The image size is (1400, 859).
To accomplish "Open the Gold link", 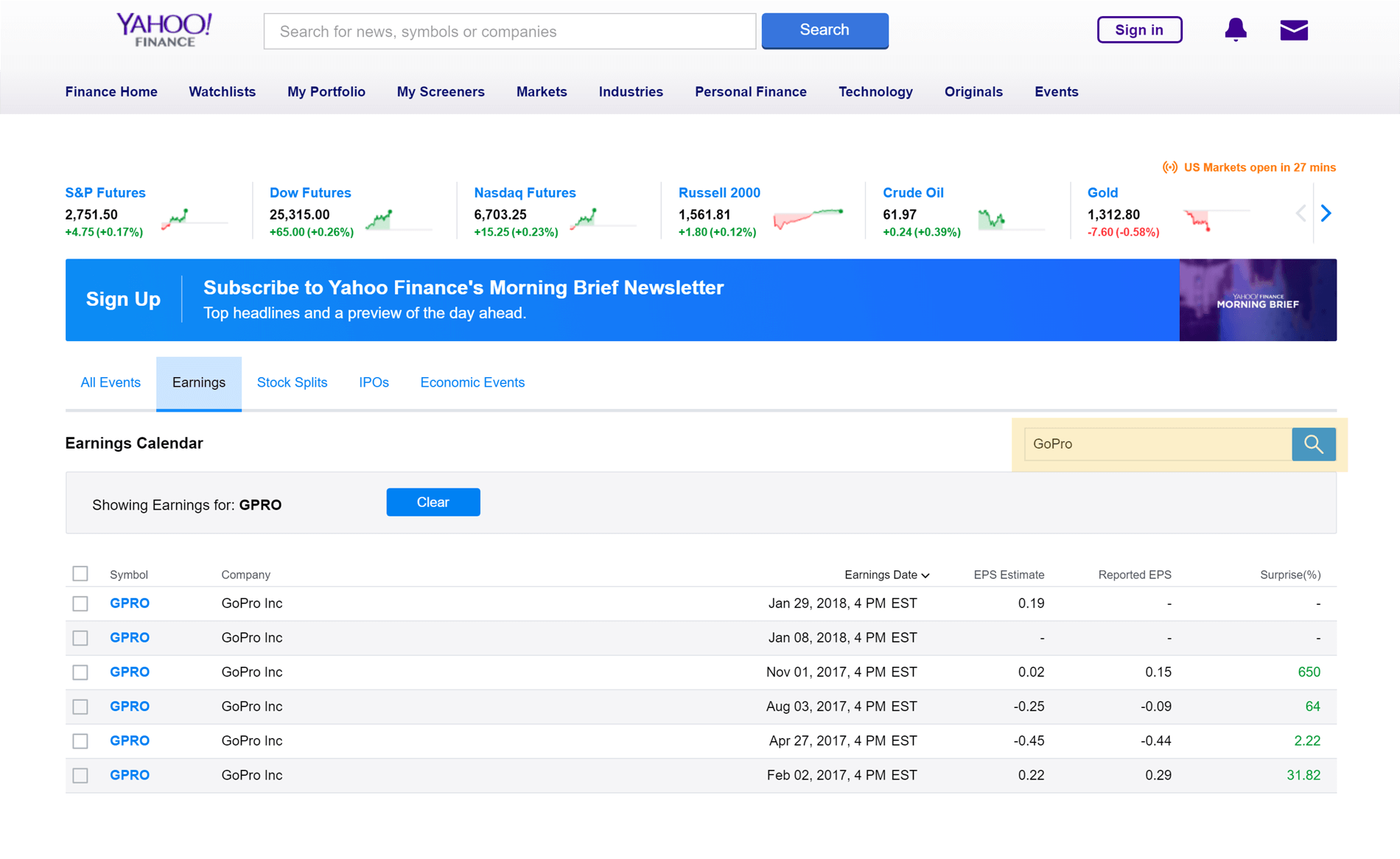I will (1102, 193).
